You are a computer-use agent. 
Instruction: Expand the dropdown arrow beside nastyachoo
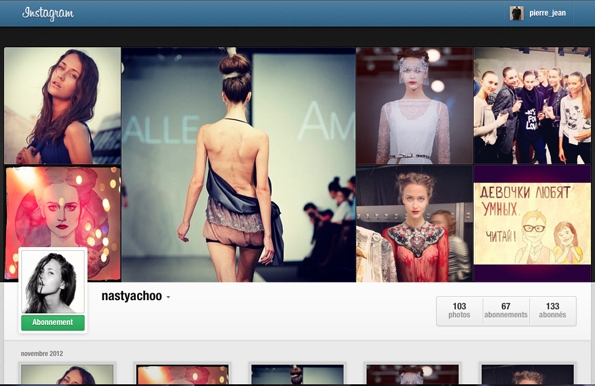[168, 297]
